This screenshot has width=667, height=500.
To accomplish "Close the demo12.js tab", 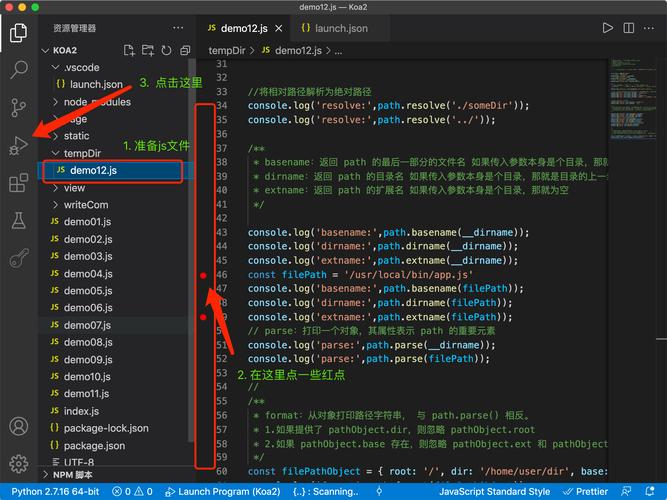I will click(279, 29).
